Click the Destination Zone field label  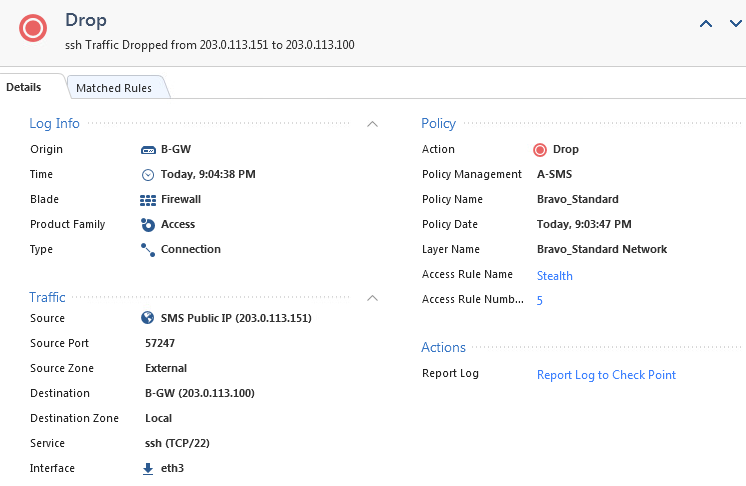coord(74,418)
